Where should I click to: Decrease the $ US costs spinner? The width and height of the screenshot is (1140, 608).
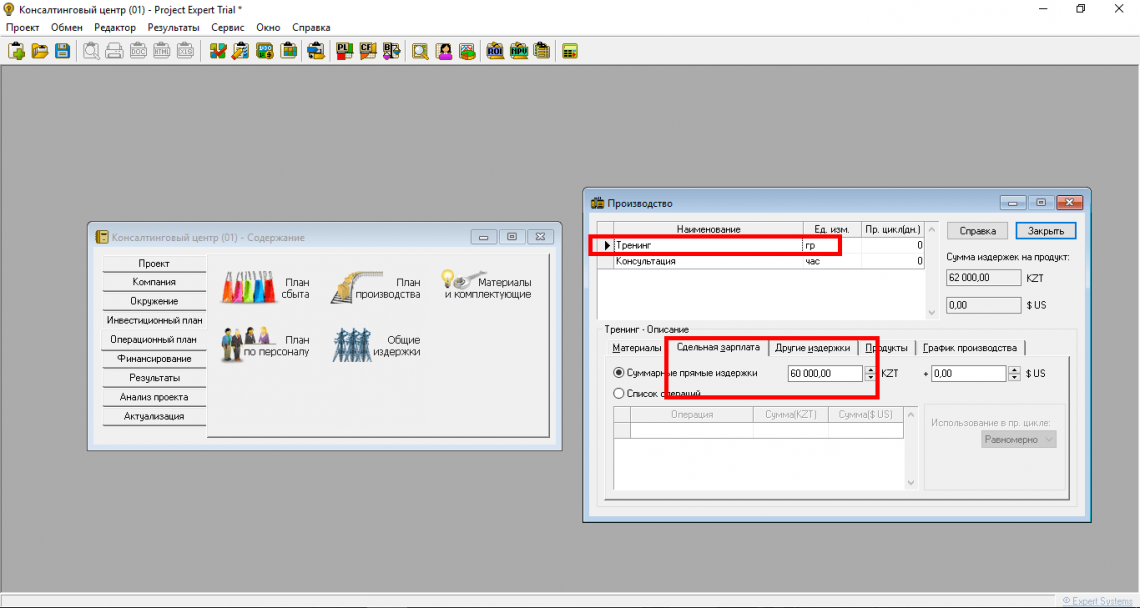[x=1015, y=377]
